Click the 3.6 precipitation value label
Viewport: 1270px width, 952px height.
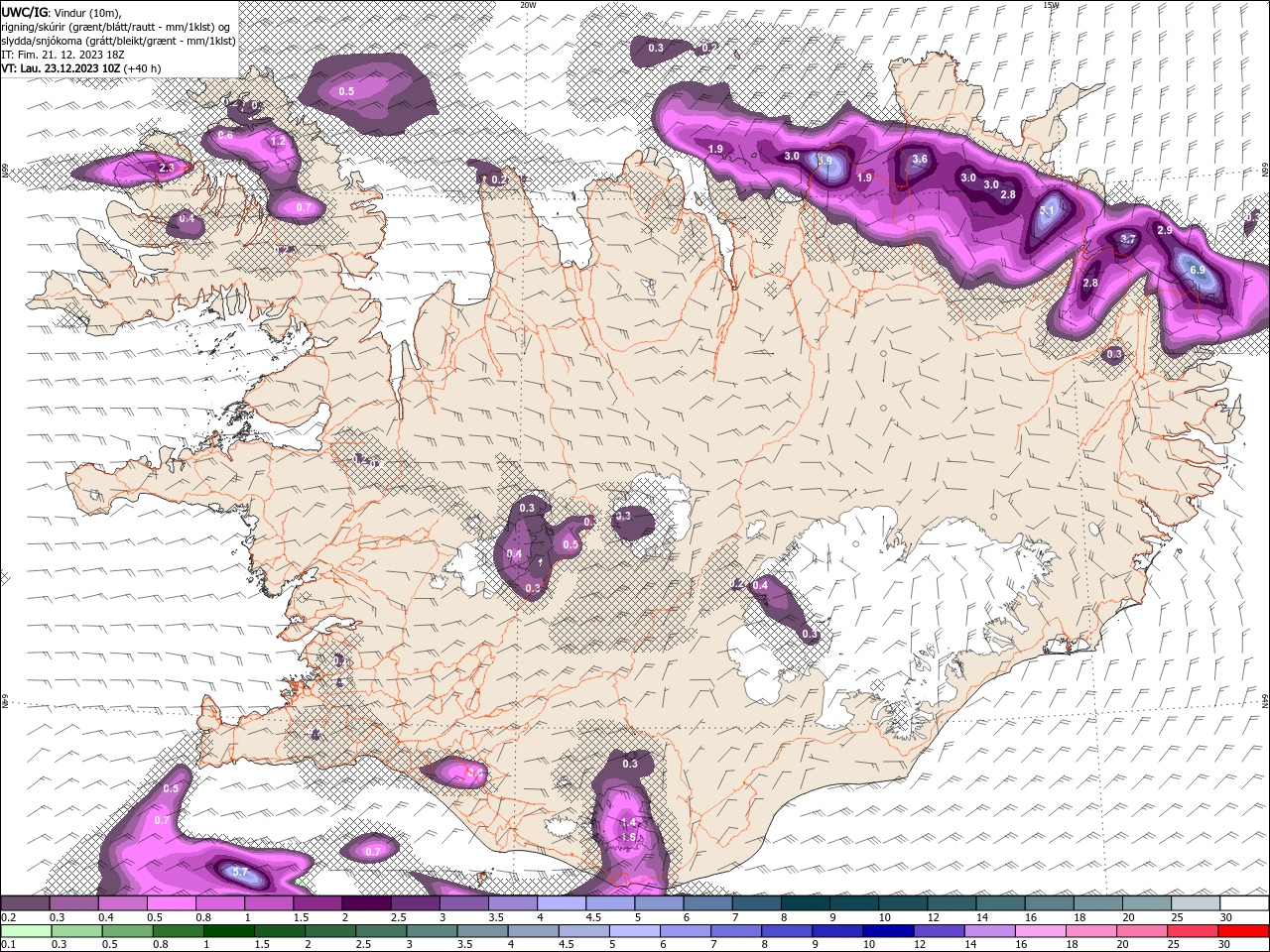pos(920,159)
